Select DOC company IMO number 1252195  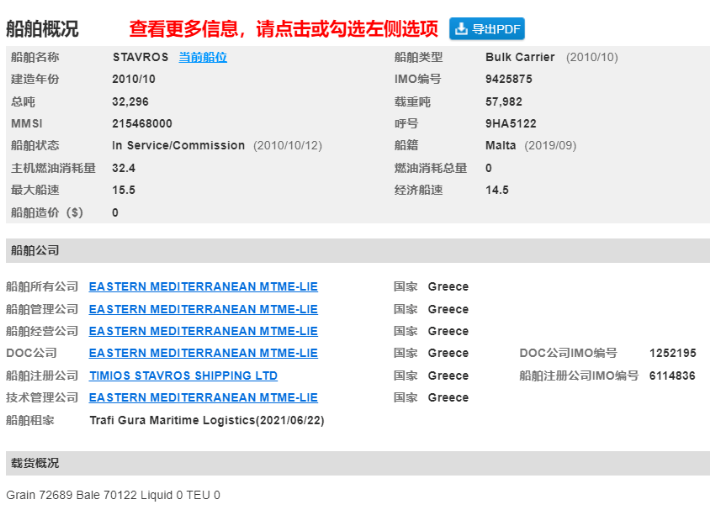(673, 353)
